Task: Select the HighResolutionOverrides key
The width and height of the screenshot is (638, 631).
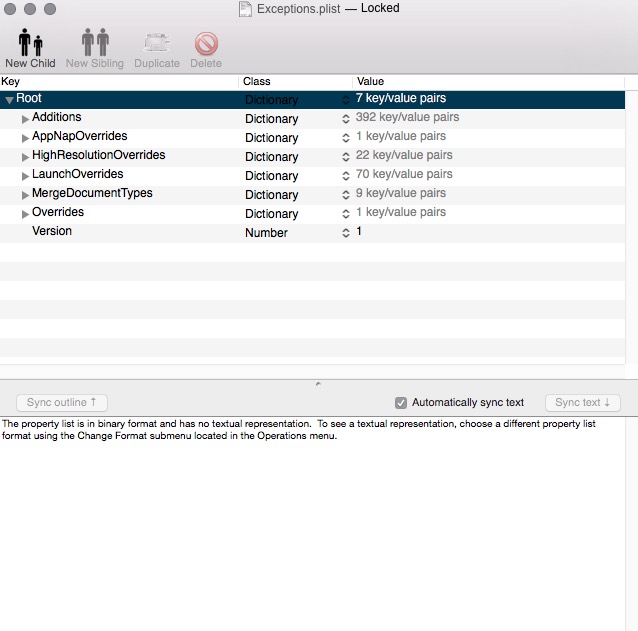Action: (98, 155)
